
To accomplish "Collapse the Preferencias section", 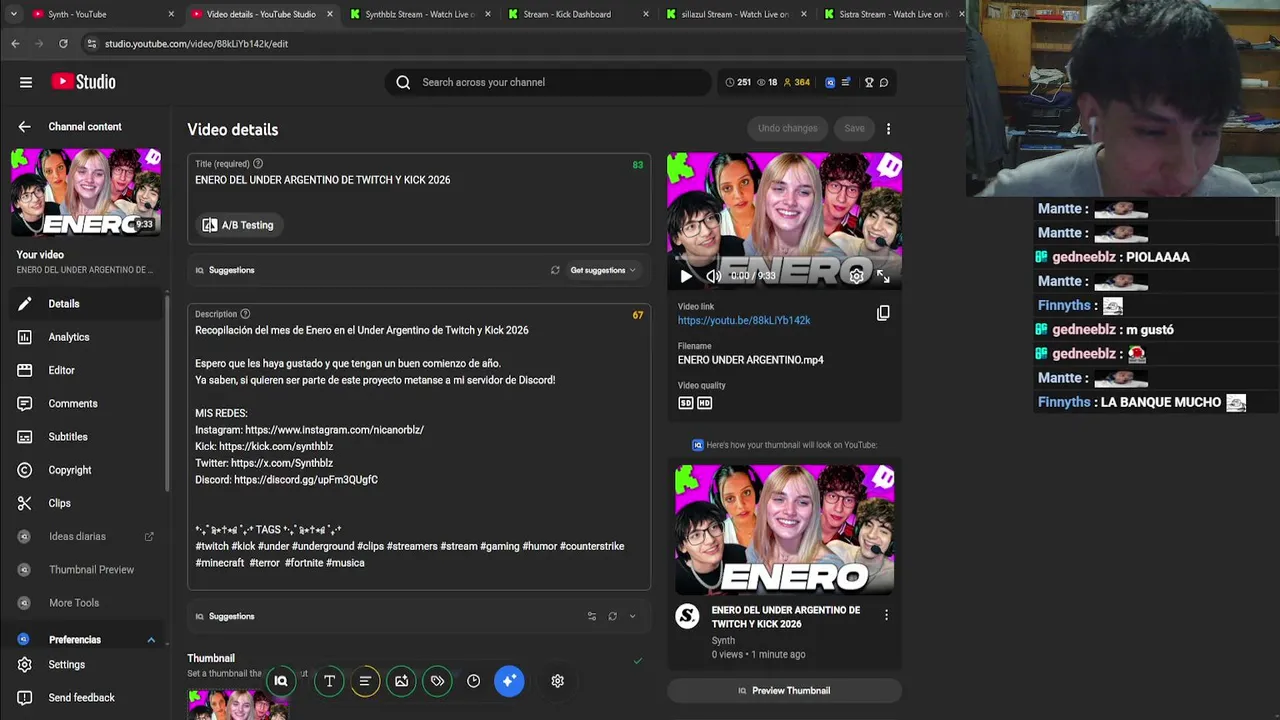I will point(151,640).
